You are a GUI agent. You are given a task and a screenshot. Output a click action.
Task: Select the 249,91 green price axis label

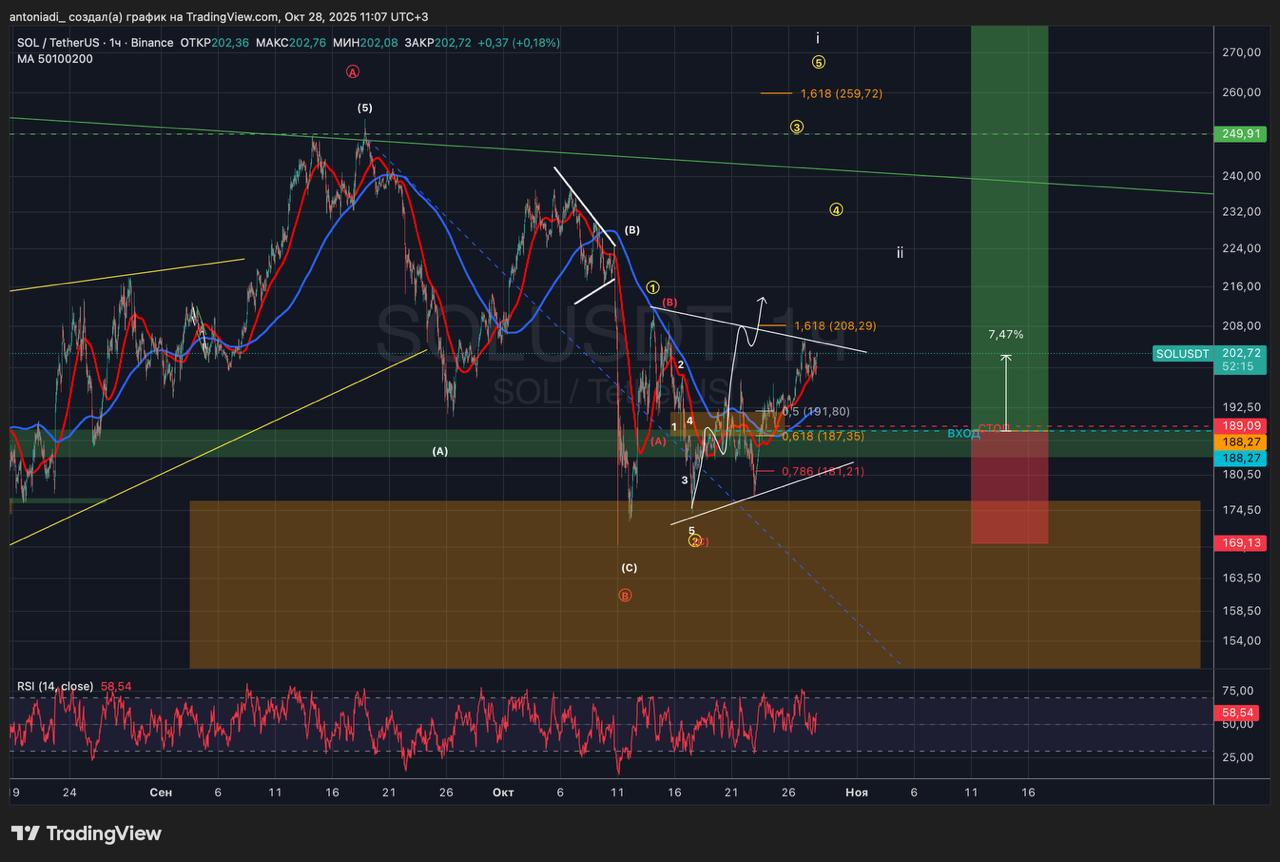pyautogui.click(x=1239, y=134)
